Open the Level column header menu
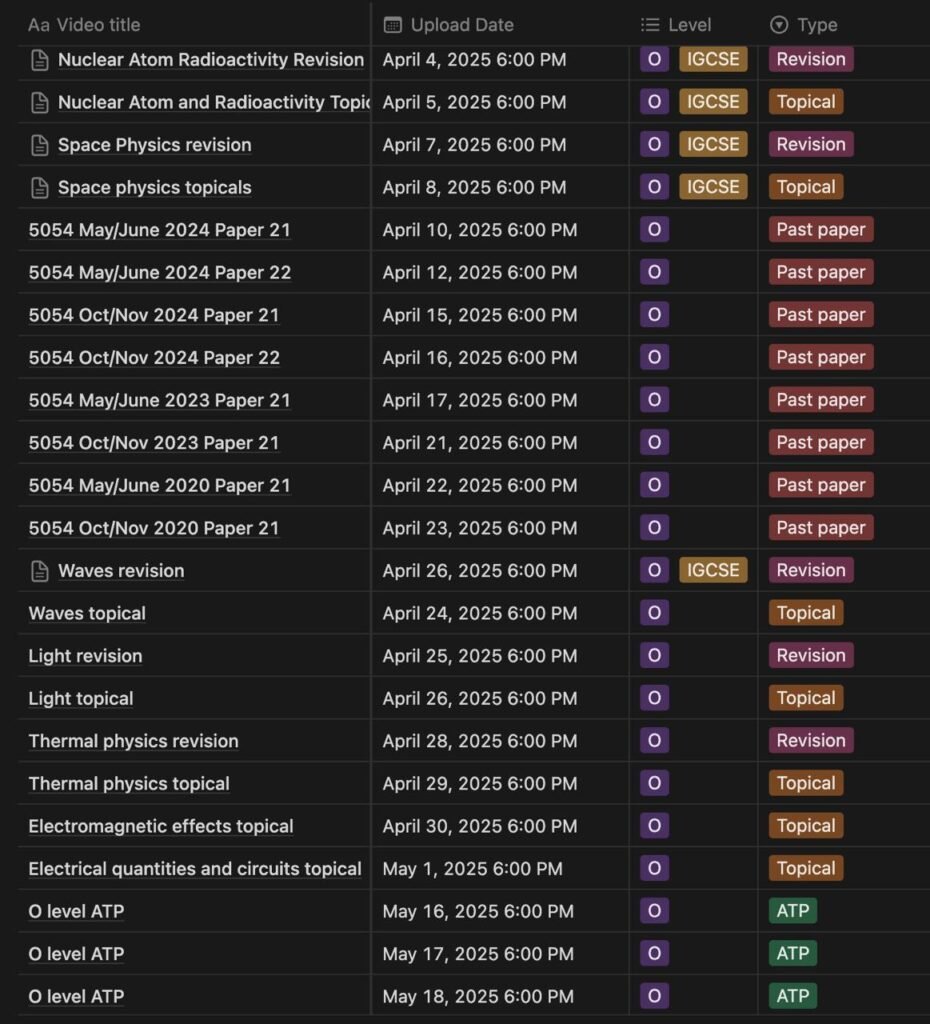This screenshot has height=1024, width=930. click(676, 25)
